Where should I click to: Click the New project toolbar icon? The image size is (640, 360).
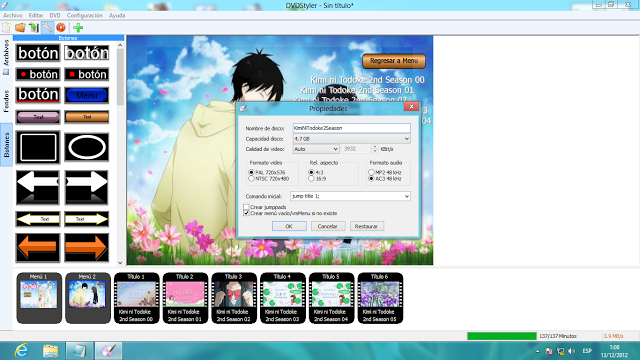6,27
